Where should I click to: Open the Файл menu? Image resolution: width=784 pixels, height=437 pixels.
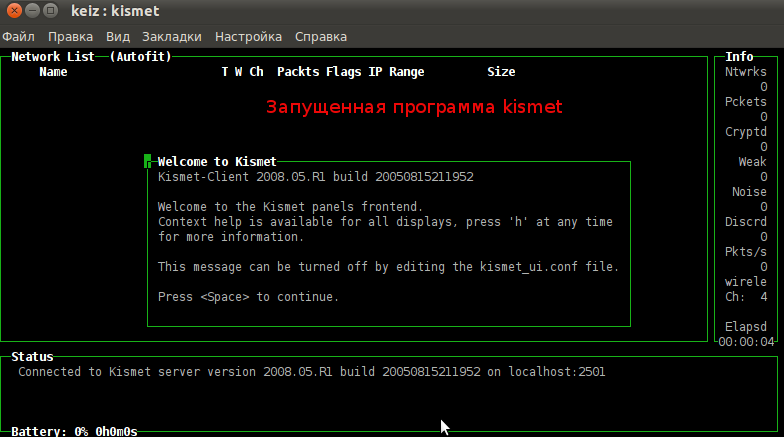[18, 36]
